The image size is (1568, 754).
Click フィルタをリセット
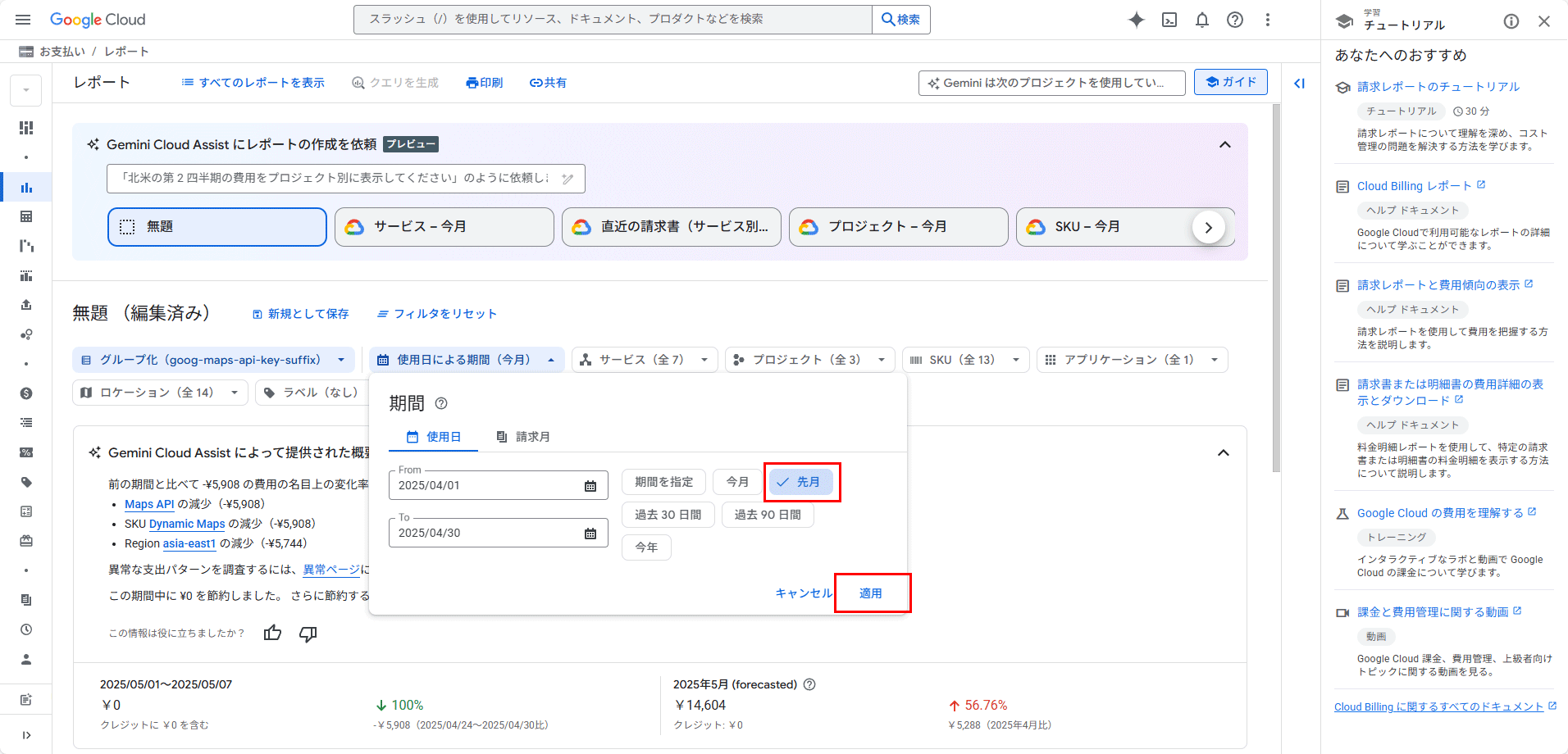(436, 314)
